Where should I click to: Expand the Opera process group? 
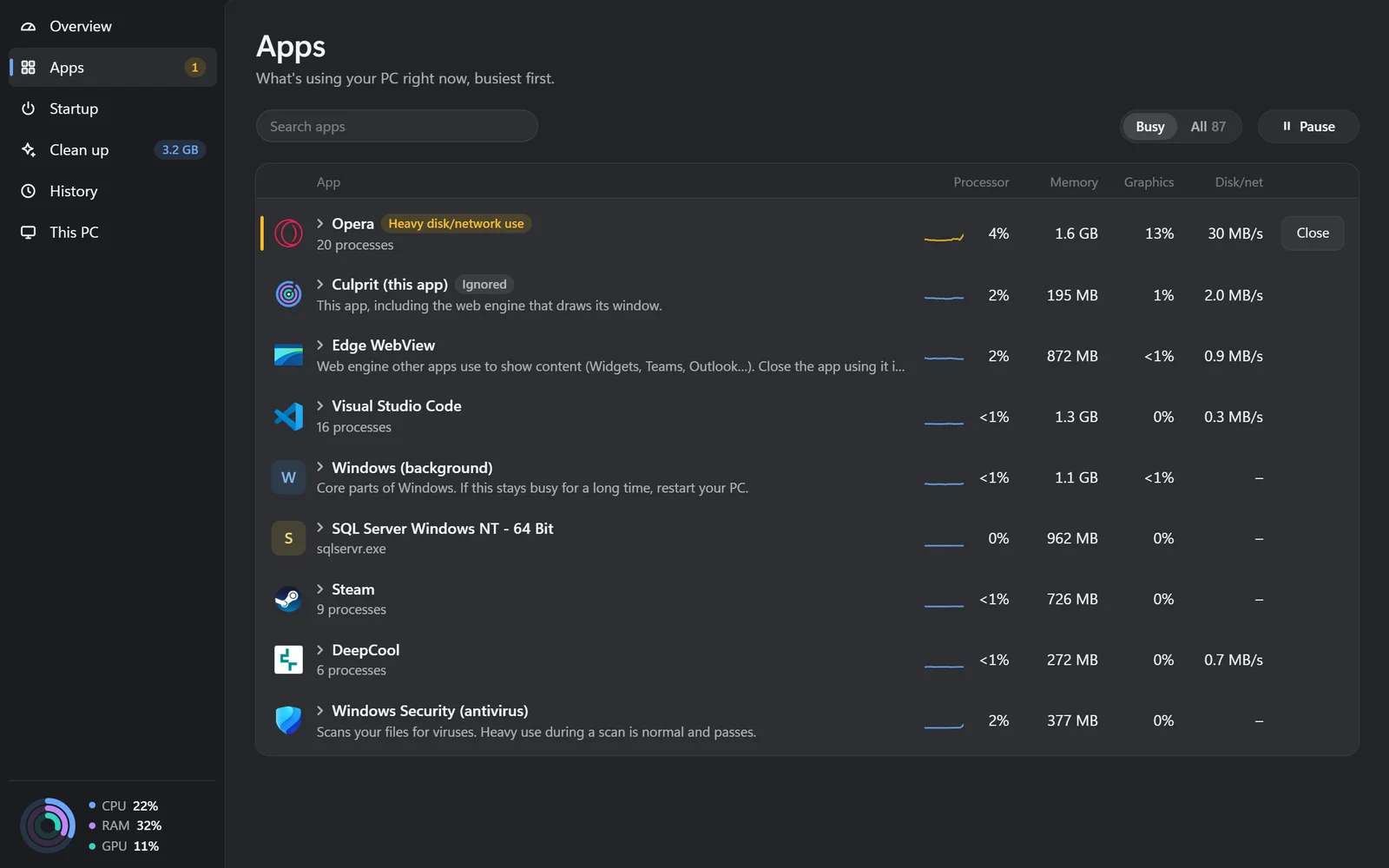pos(320,223)
